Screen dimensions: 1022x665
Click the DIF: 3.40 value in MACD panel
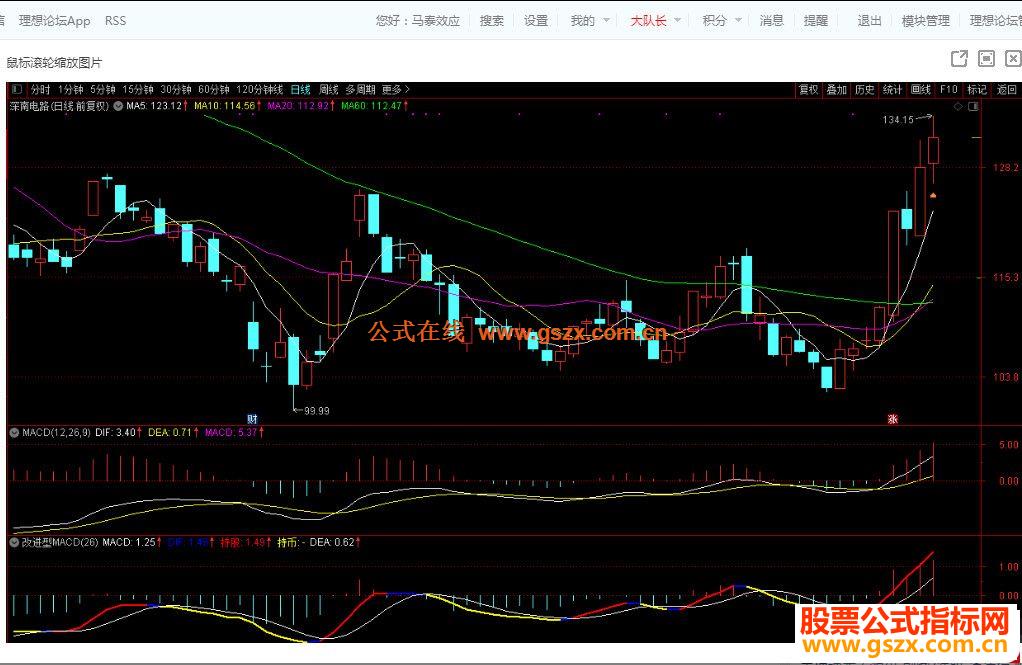118,432
